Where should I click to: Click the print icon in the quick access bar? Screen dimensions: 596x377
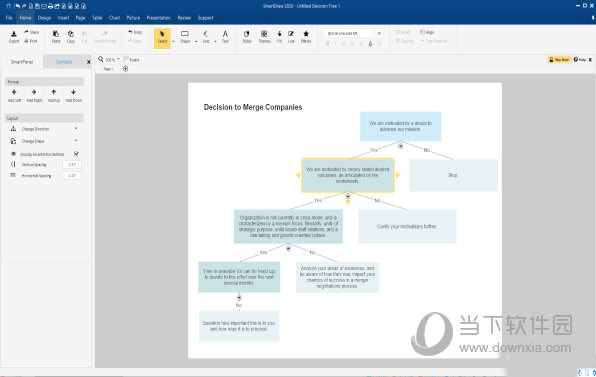coord(50,6)
